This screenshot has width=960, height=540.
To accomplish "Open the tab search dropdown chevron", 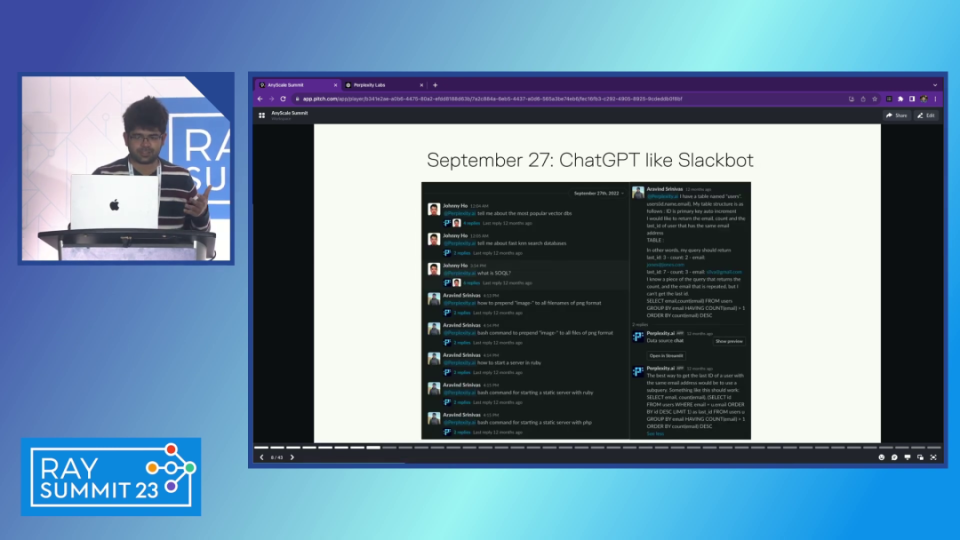I will [x=935, y=85].
